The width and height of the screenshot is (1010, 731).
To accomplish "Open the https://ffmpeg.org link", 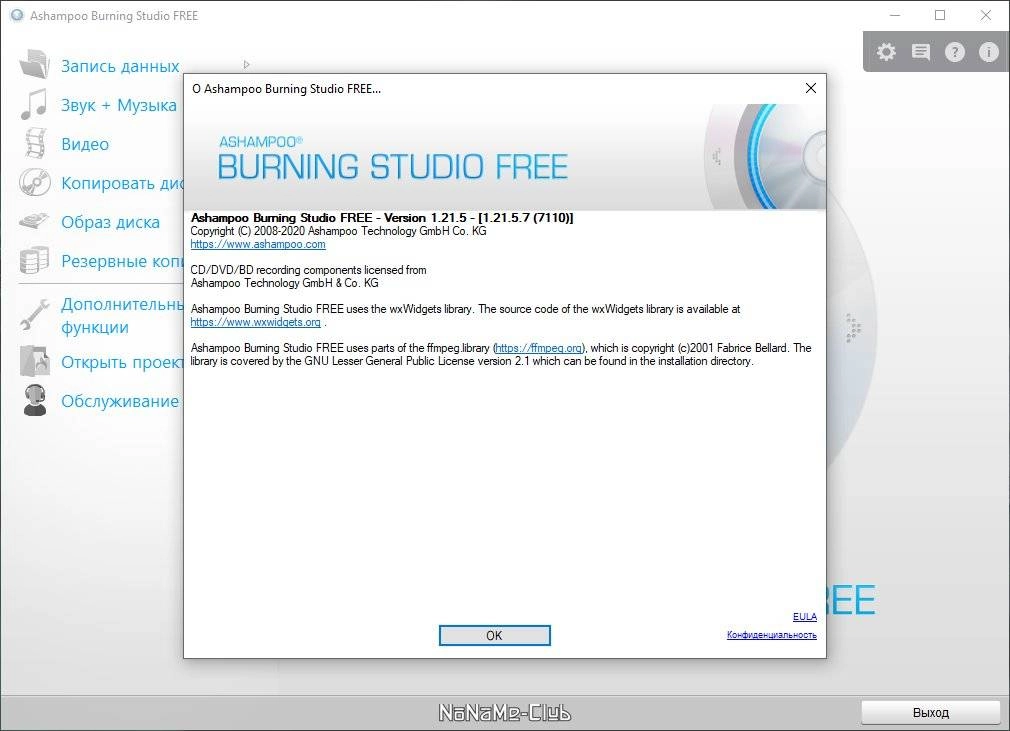I will (x=539, y=348).
